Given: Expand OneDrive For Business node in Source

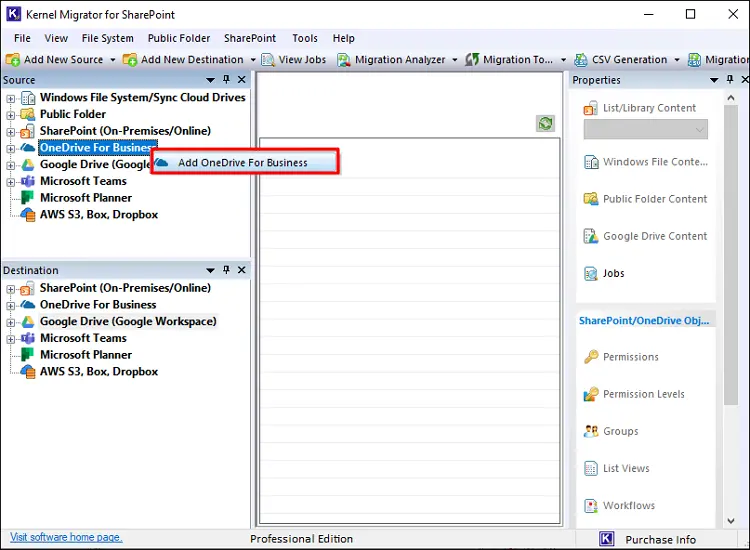Looking at the screenshot, I should pos(11,149).
